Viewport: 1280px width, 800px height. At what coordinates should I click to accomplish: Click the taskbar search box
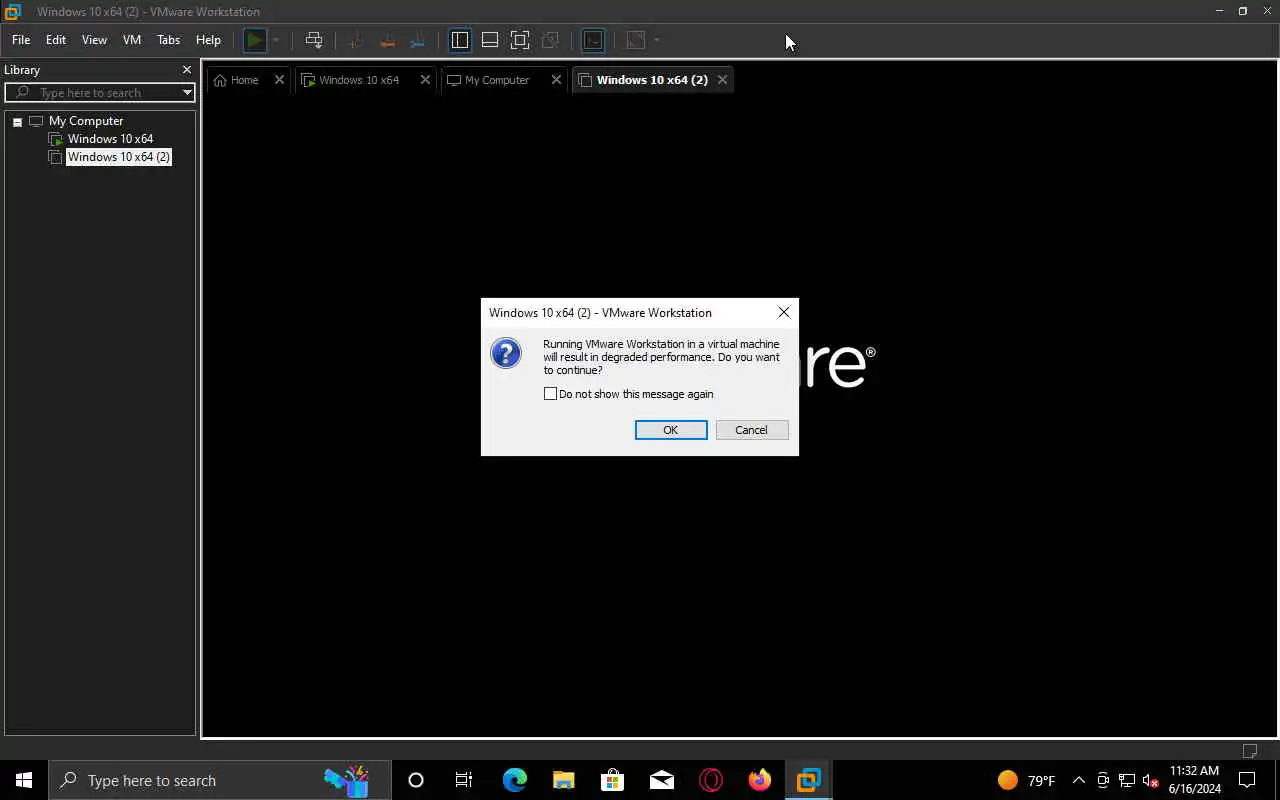(x=220, y=780)
